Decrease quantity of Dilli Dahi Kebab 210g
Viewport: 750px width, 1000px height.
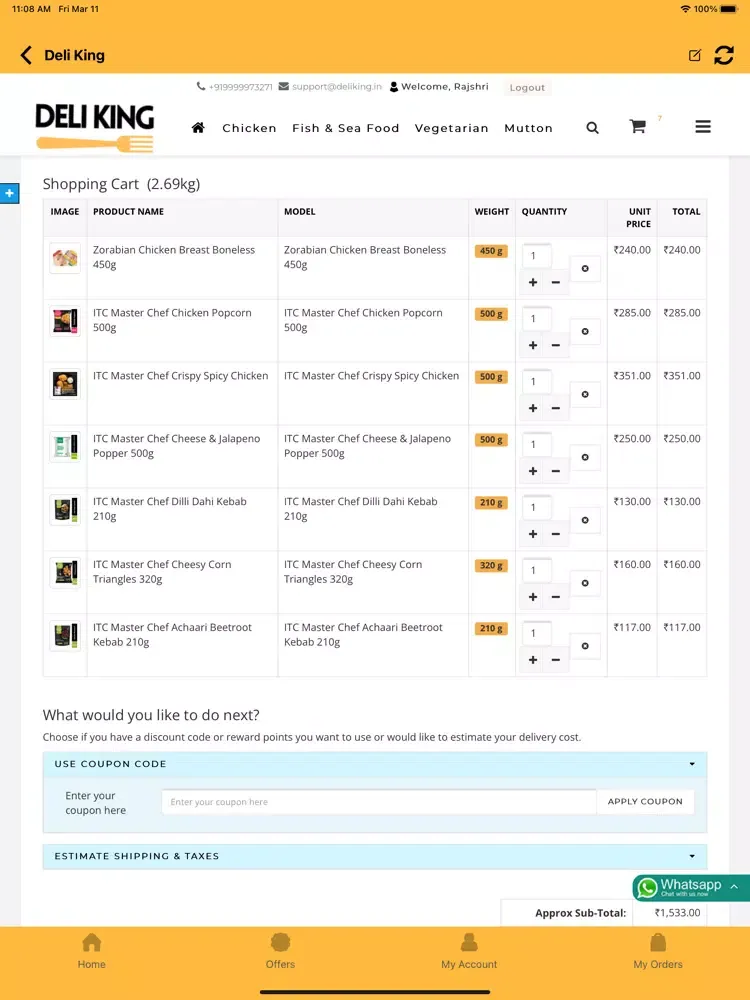555,534
